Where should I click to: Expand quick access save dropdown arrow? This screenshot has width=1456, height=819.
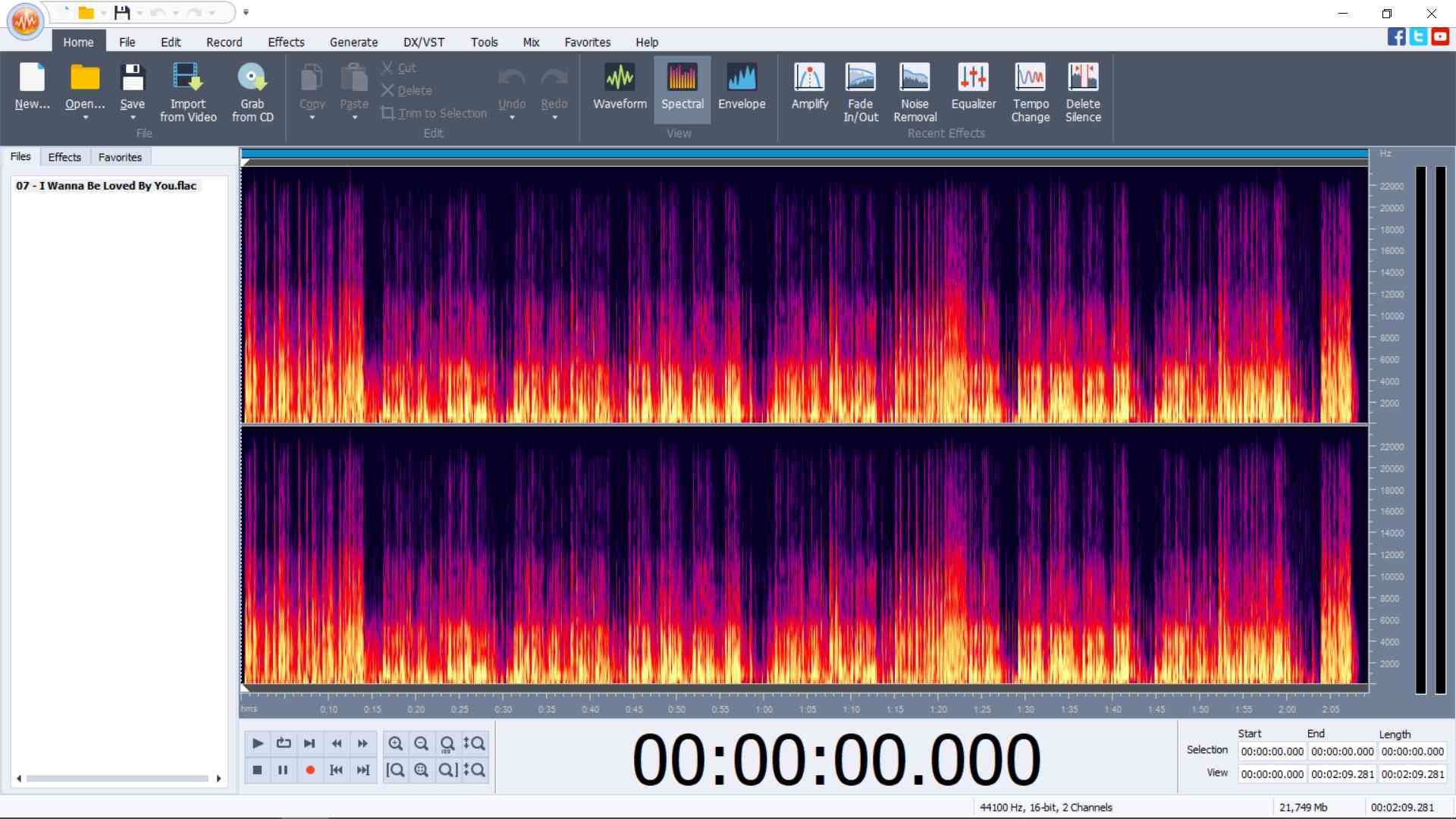(x=140, y=13)
